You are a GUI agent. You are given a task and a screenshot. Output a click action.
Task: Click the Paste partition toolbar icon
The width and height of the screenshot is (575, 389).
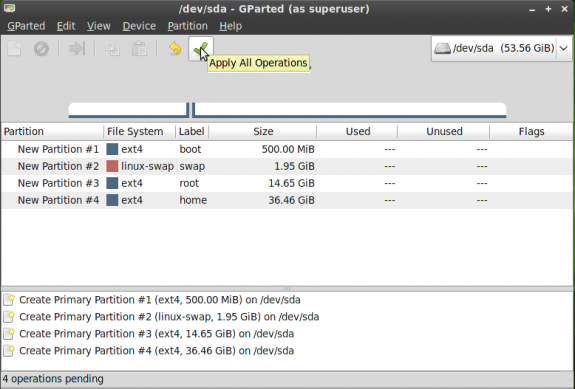(139, 48)
